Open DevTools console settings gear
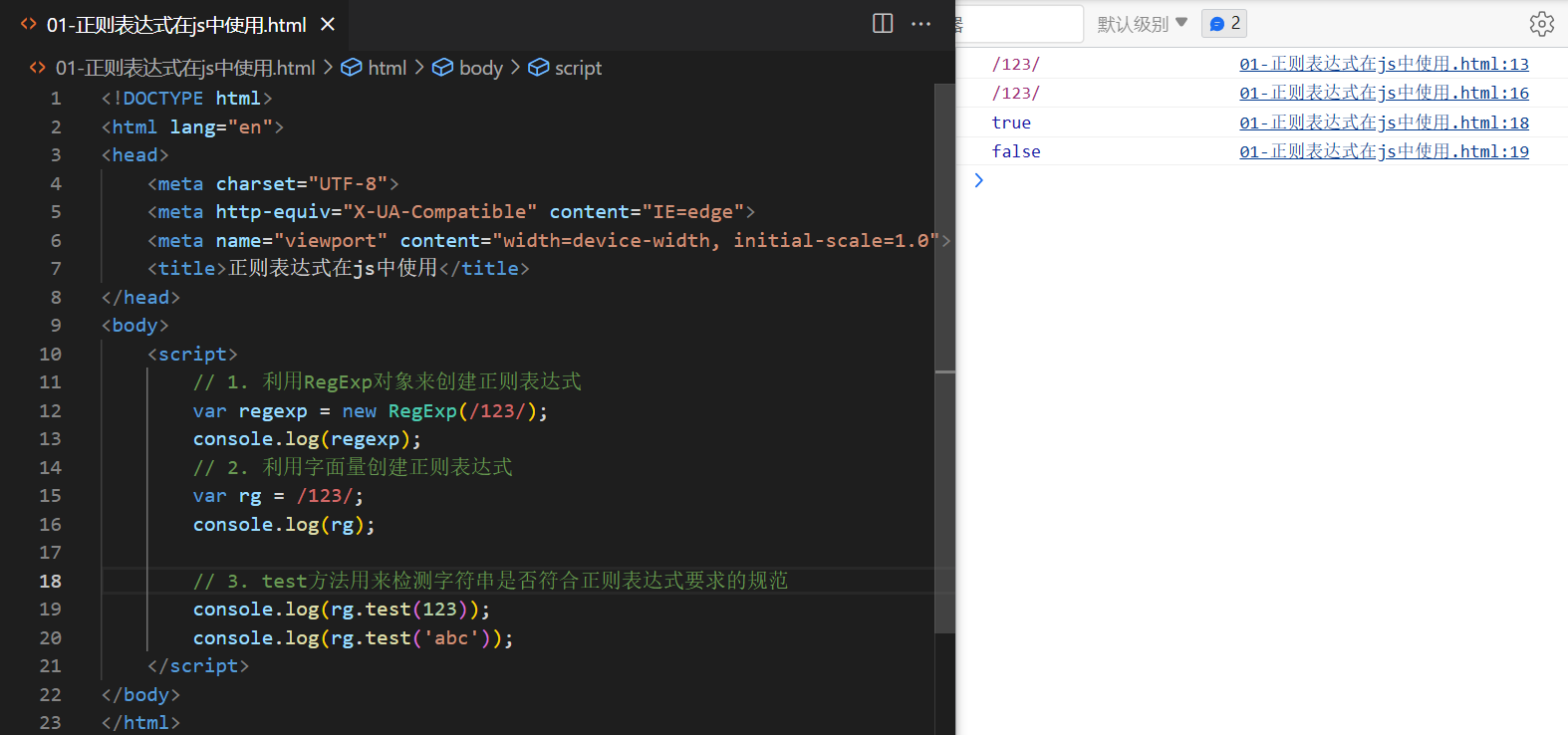 click(1541, 24)
